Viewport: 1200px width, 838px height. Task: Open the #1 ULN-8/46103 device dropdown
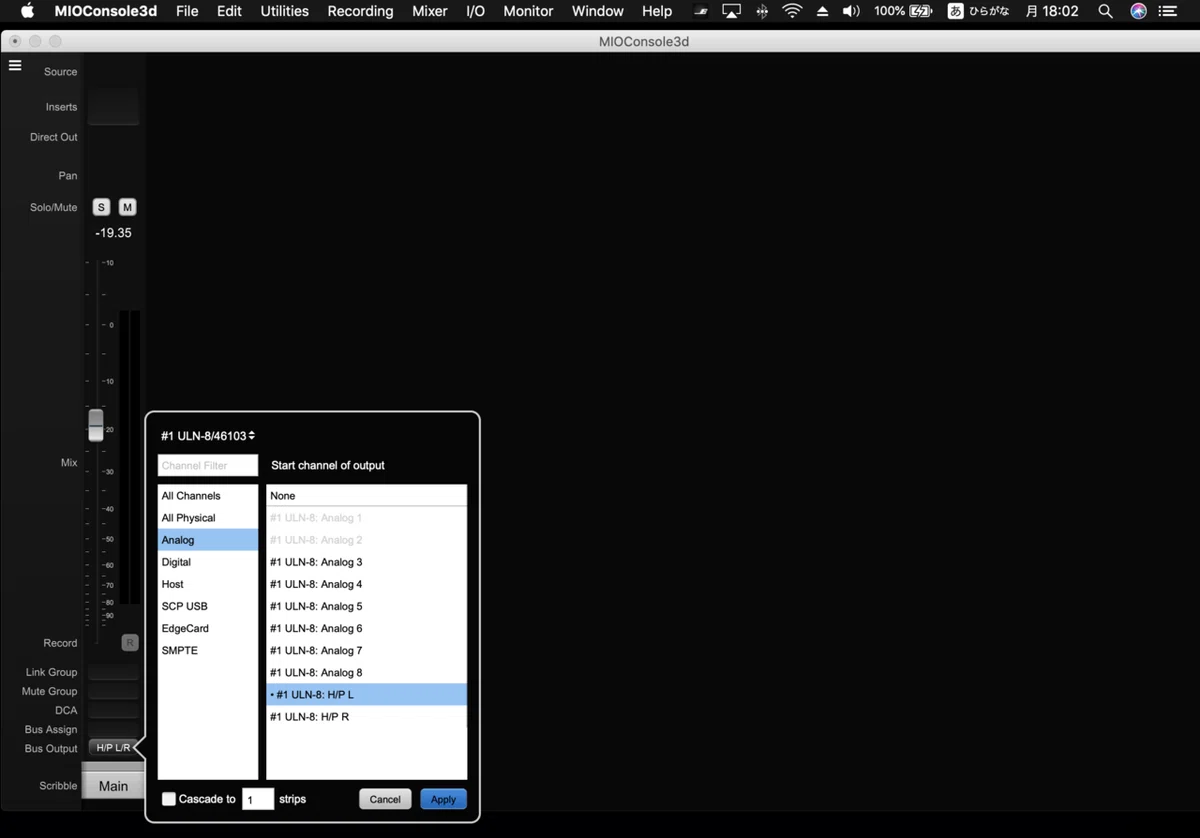tap(208, 436)
